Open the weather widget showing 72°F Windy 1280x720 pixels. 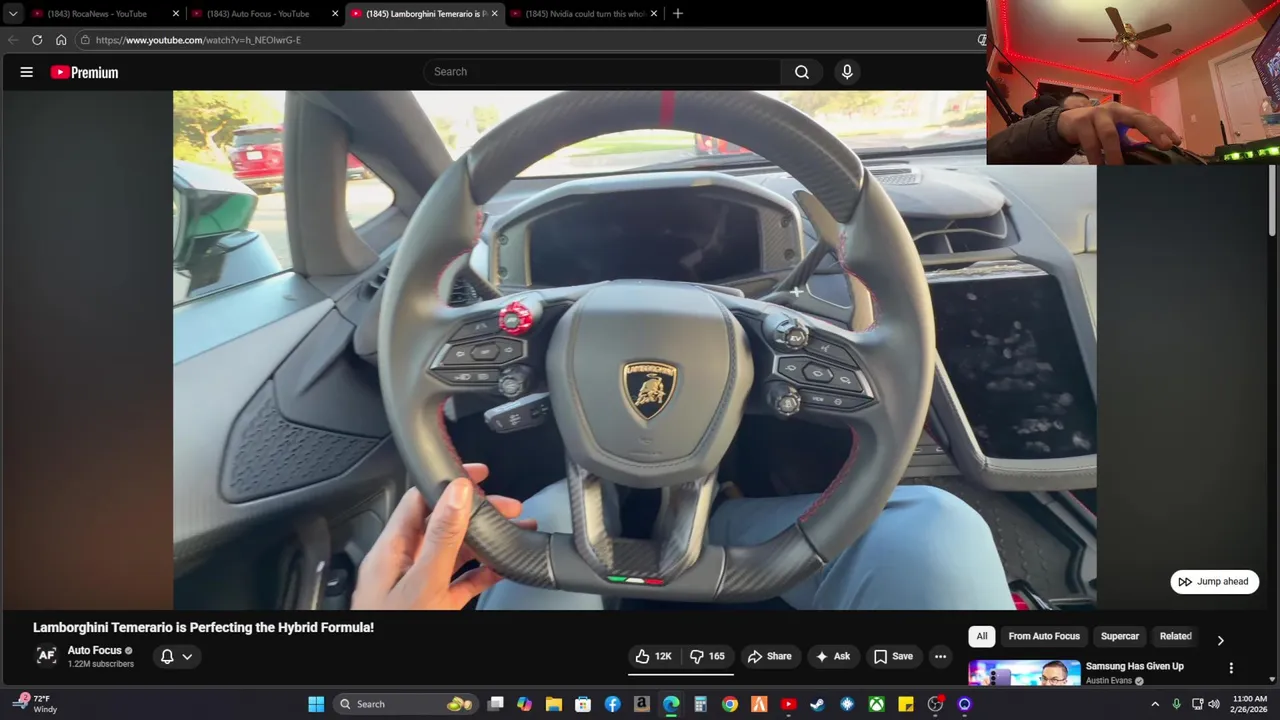(34, 704)
